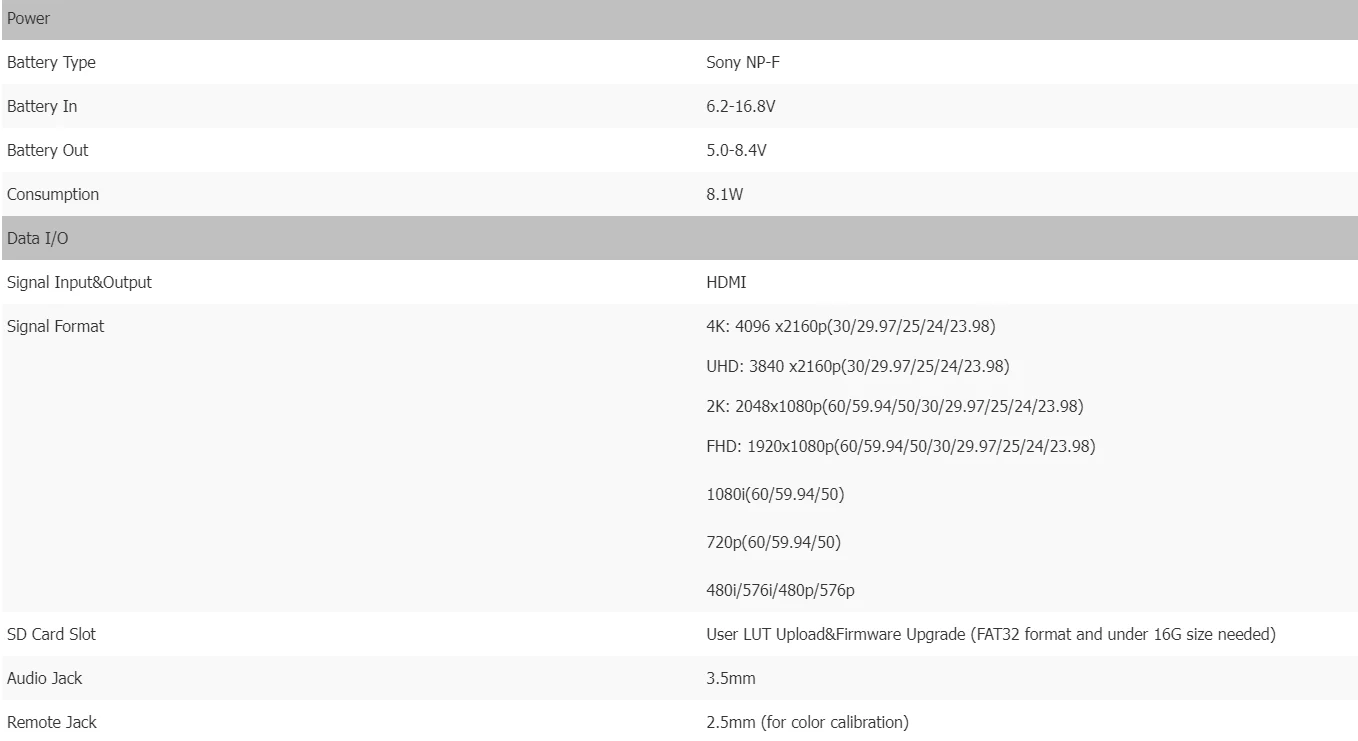Select the HDMI value text
The height and width of the screenshot is (741, 1358).
(726, 283)
